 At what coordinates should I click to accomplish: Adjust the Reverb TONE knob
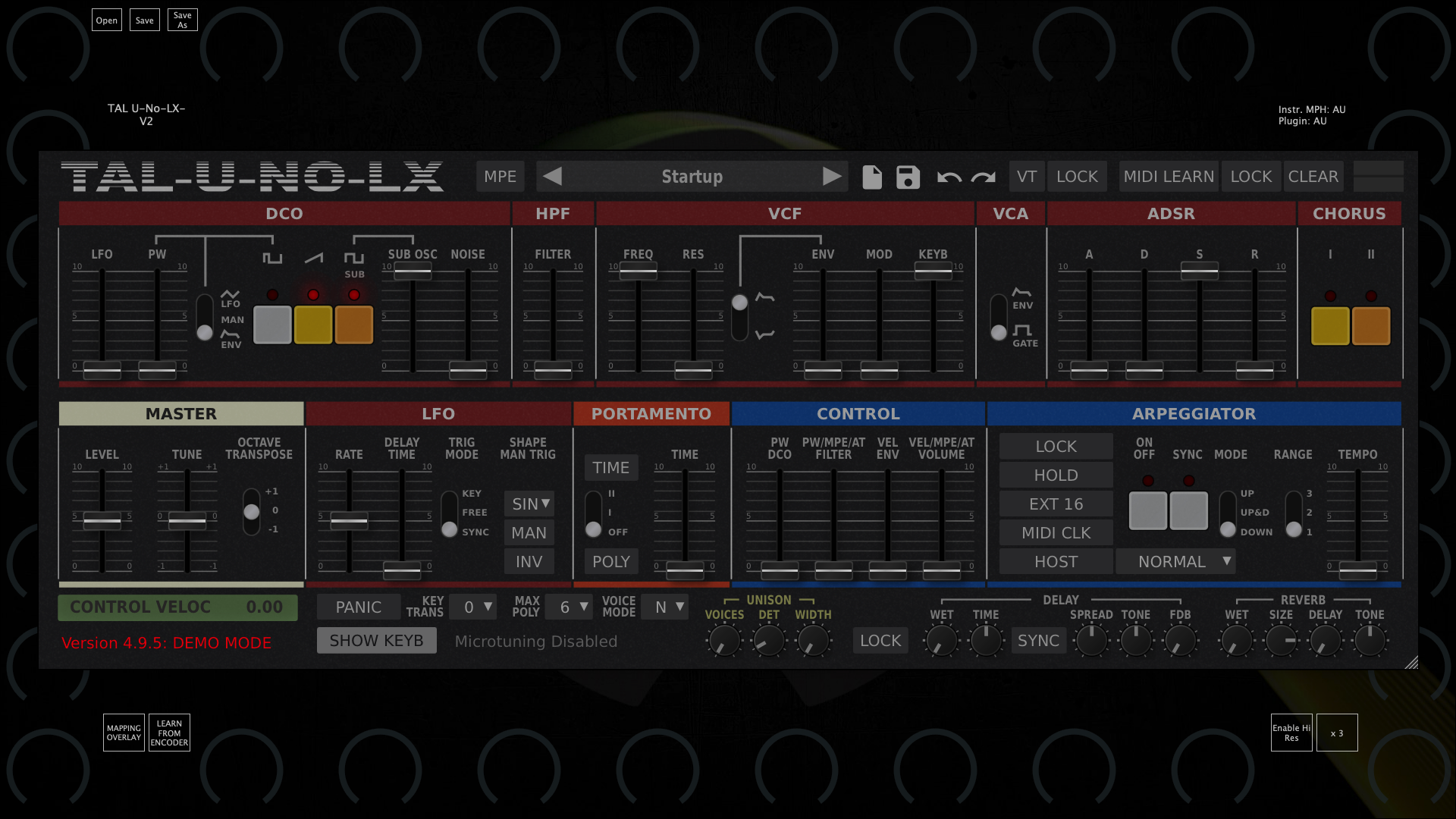click(x=1370, y=642)
